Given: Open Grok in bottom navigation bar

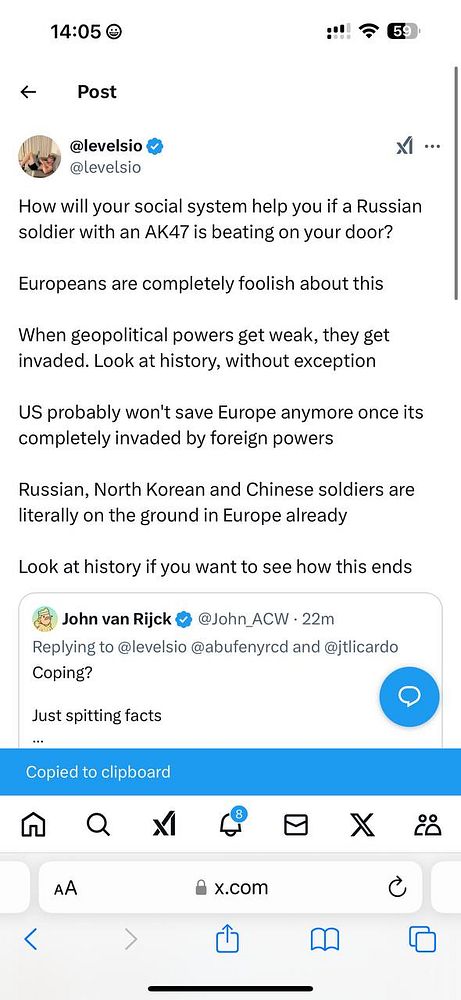Looking at the screenshot, I should pos(165,825).
